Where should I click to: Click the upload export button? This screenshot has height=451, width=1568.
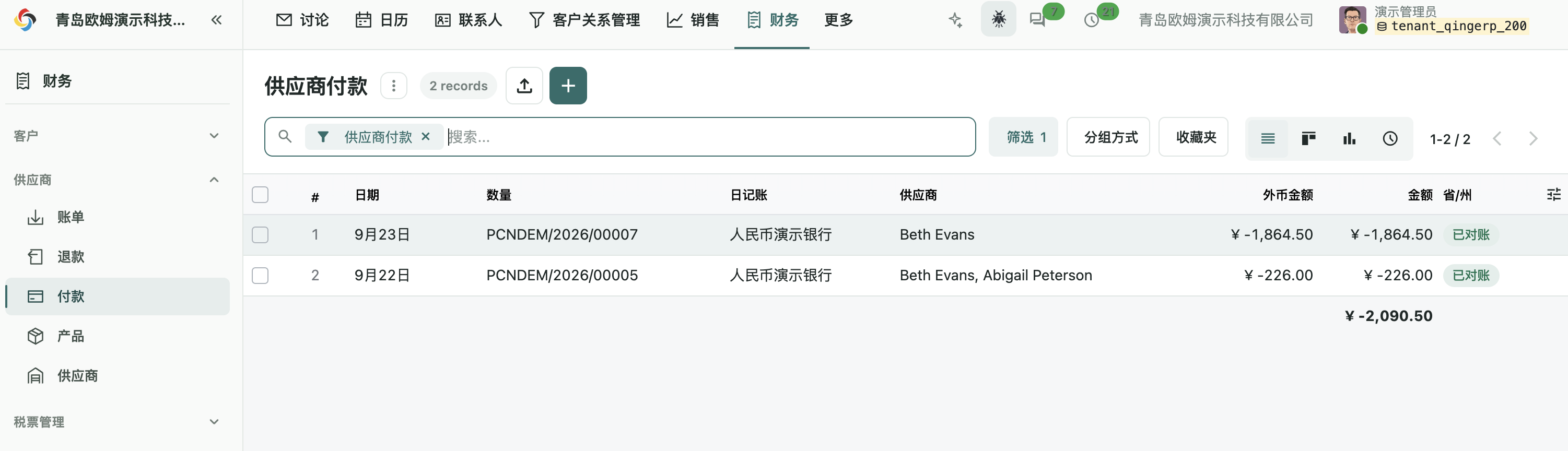(x=524, y=86)
